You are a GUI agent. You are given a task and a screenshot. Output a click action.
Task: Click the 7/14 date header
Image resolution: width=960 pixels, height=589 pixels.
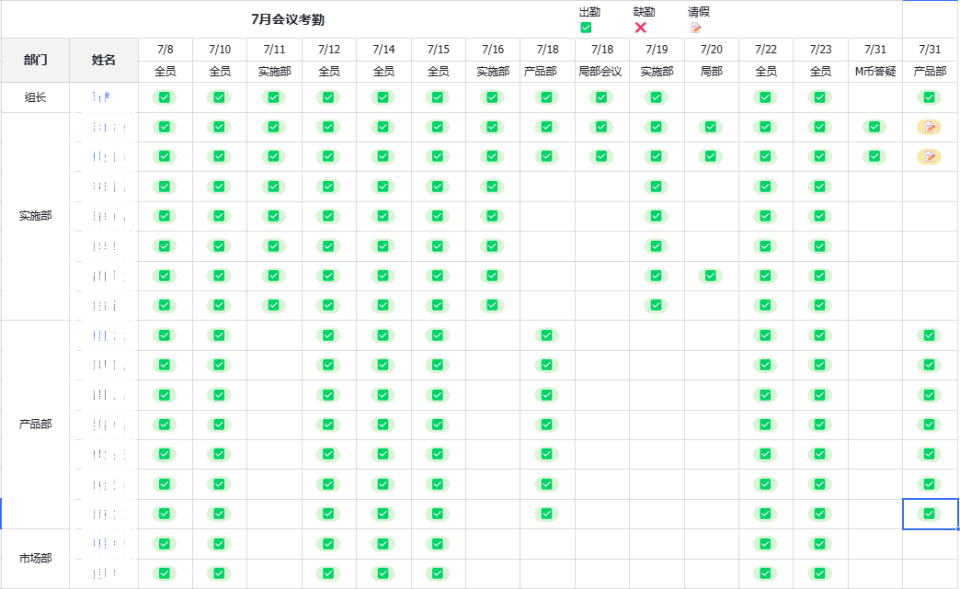(x=384, y=50)
